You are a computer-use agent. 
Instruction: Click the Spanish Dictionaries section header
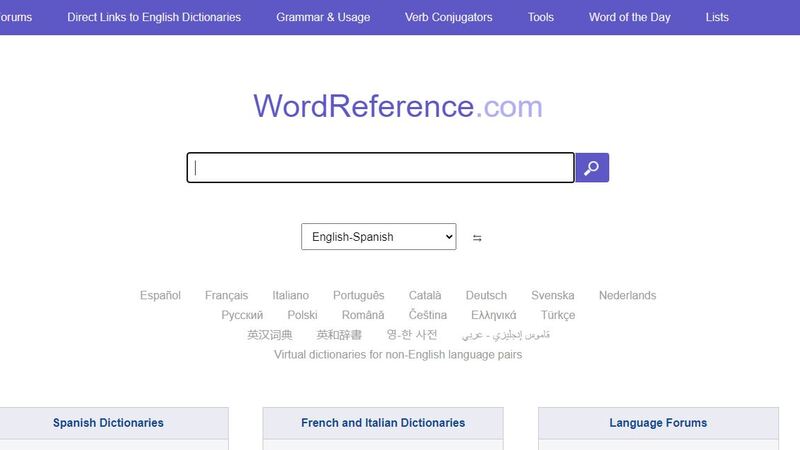[x=108, y=423]
